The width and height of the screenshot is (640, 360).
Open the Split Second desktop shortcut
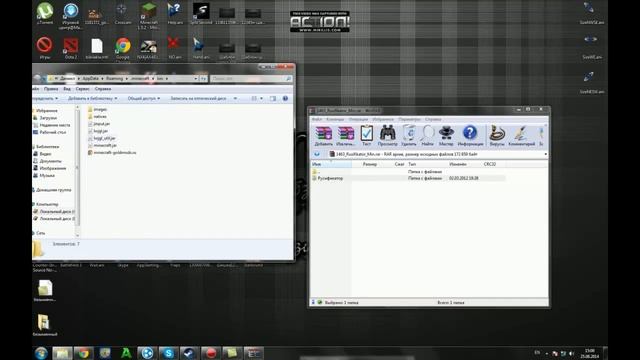(201, 13)
